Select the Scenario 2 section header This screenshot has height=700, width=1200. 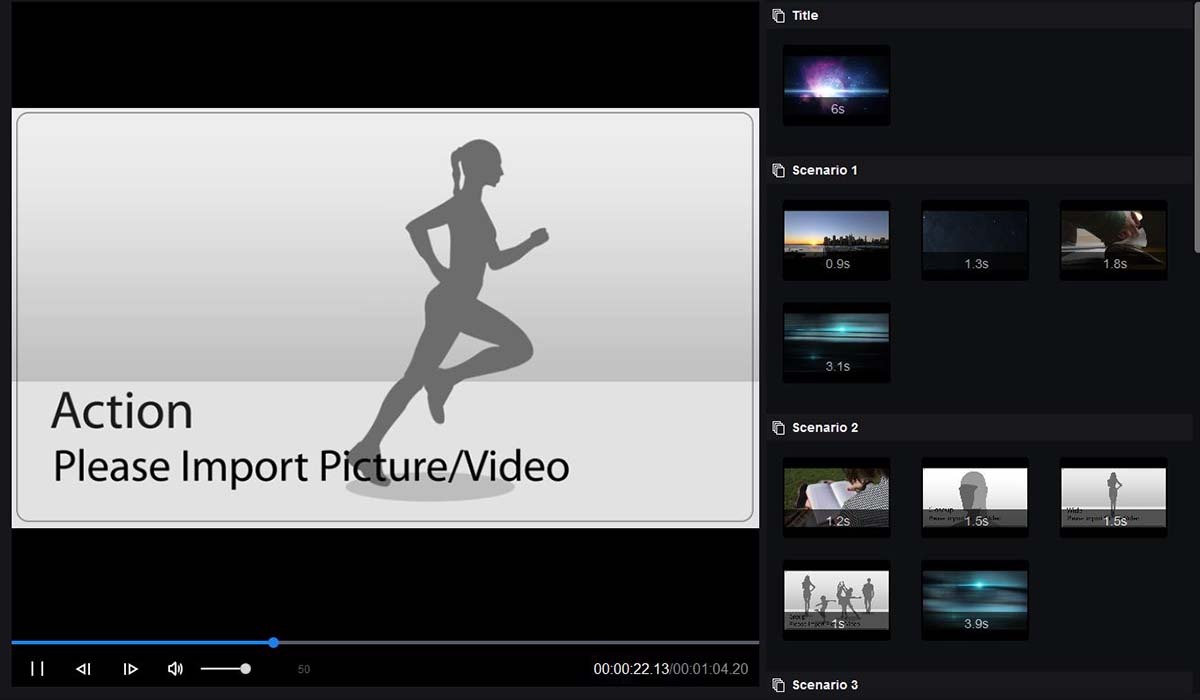point(826,427)
